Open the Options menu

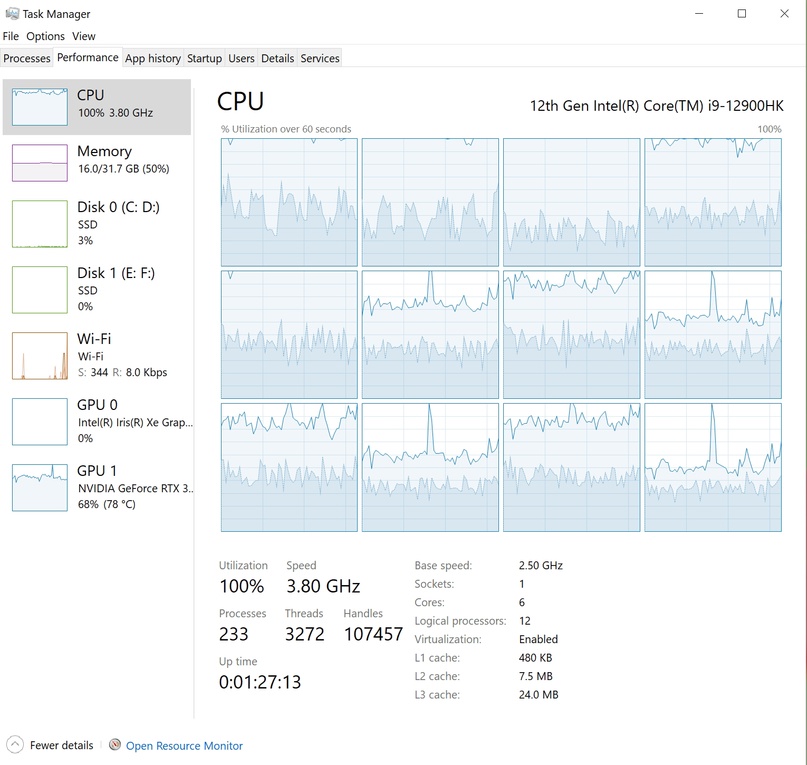pos(45,36)
